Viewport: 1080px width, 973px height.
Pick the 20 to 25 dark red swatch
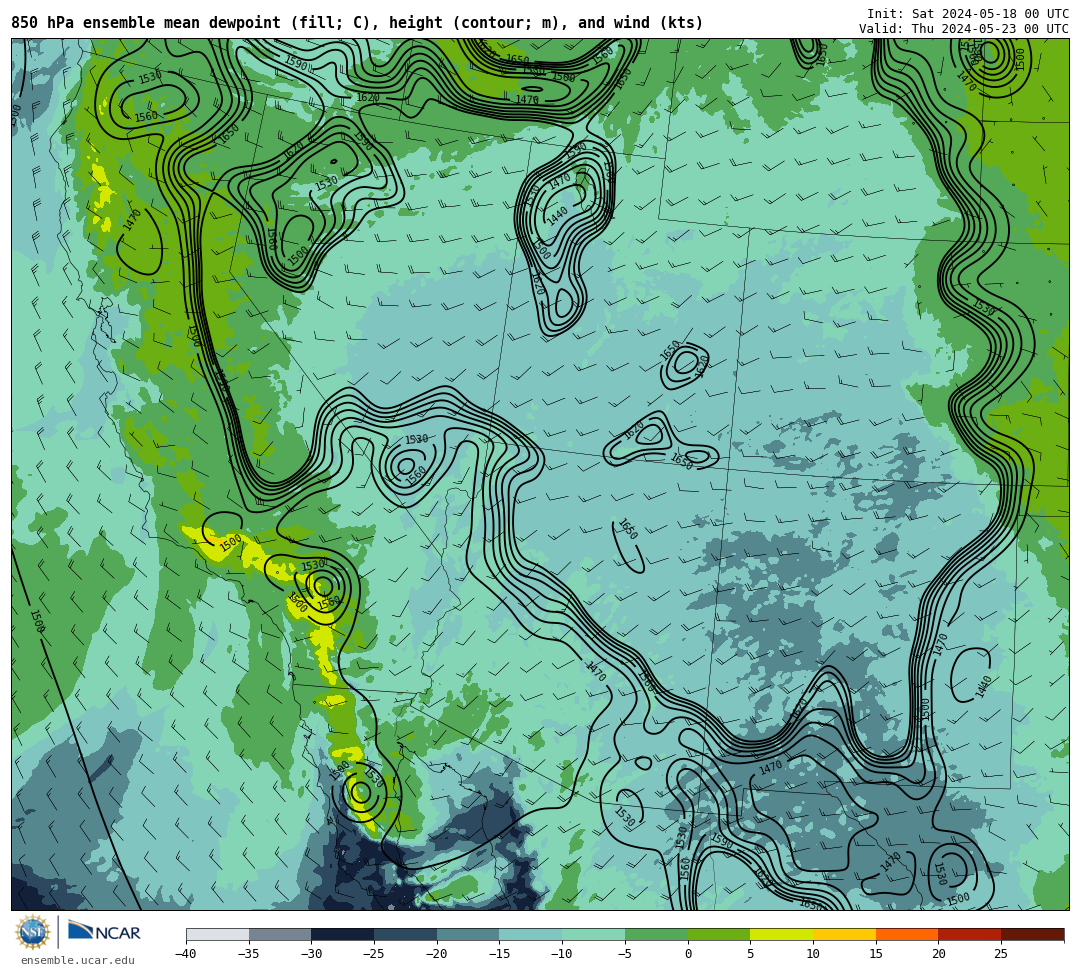[x=970, y=934]
